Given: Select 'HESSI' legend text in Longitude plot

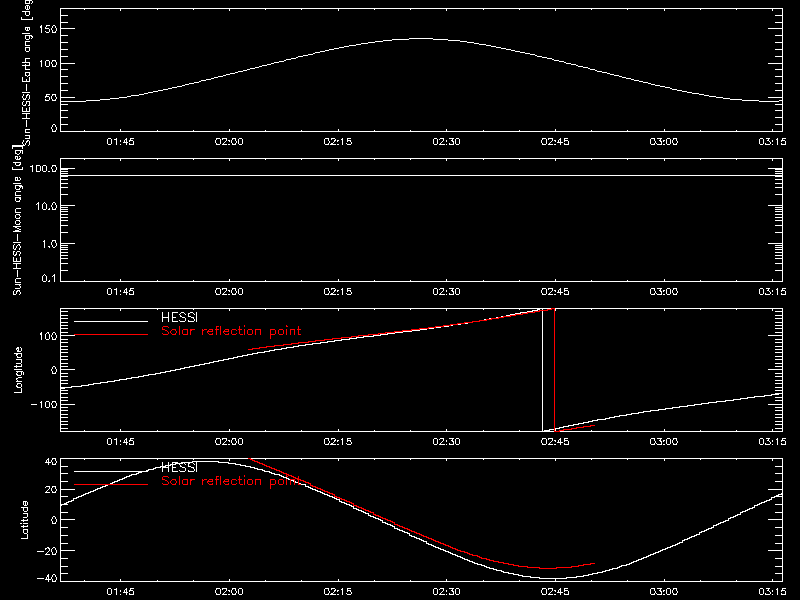Looking at the screenshot, I should point(179,317).
